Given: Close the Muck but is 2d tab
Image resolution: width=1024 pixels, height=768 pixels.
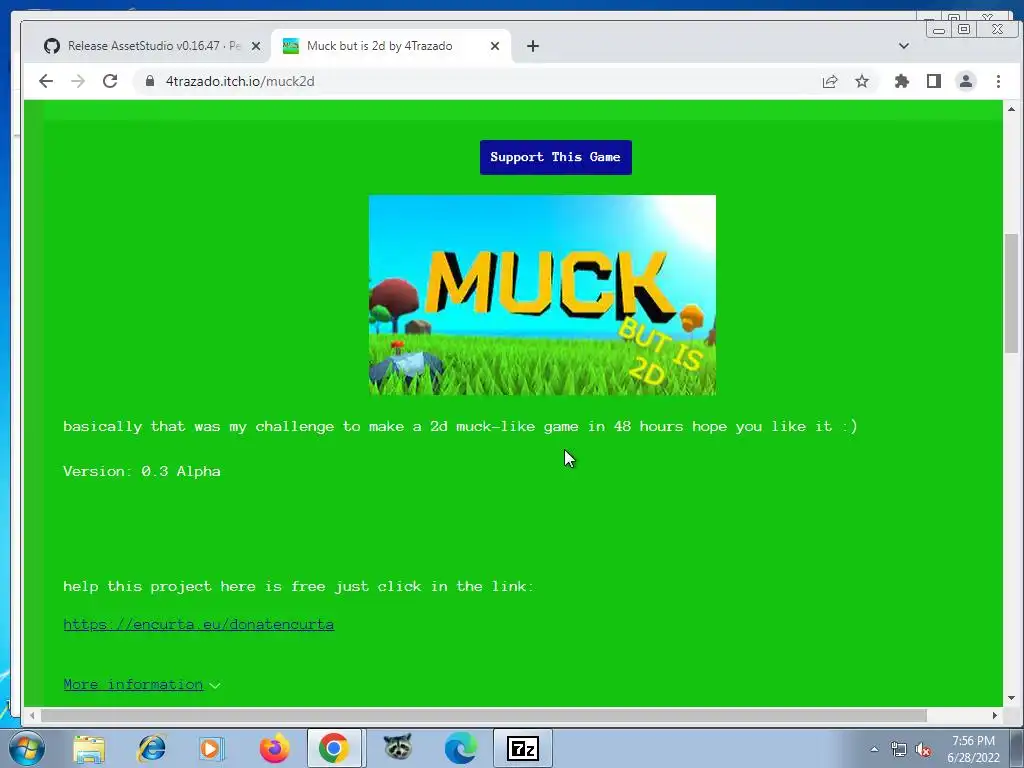Looking at the screenshot, I should pos(495,46).
